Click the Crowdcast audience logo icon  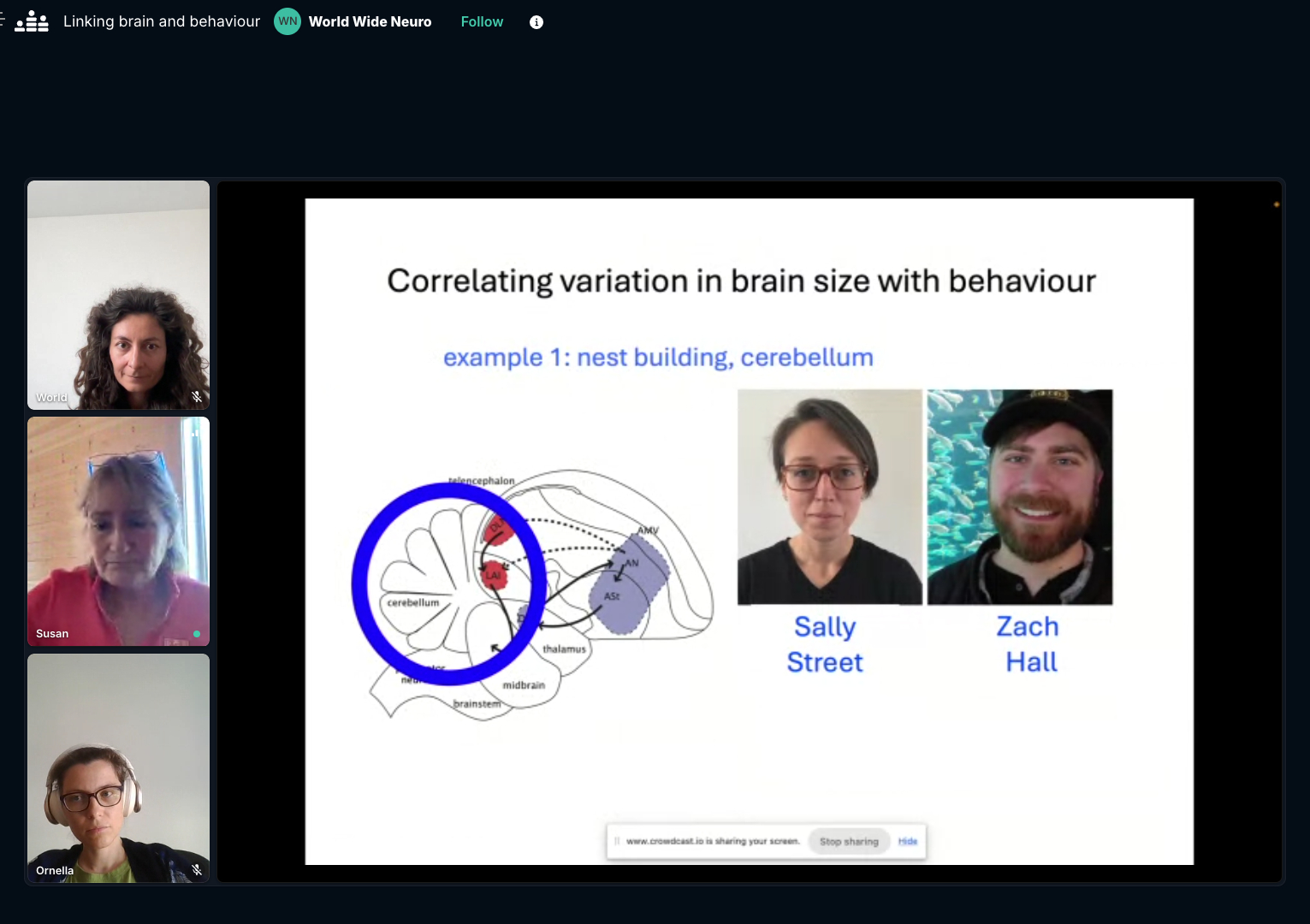[x=32, y=21]
